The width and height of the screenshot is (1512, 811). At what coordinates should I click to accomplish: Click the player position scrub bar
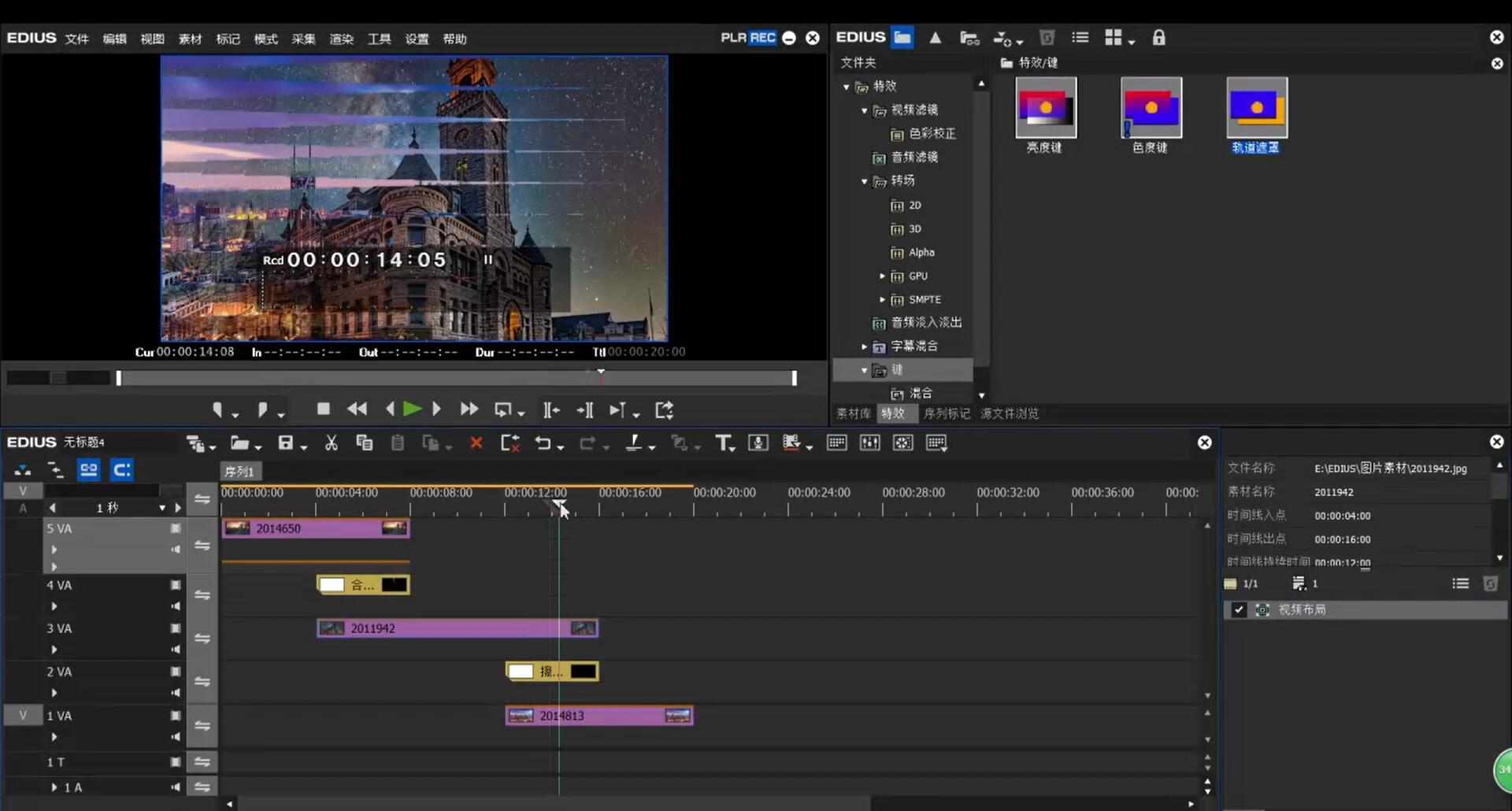click(x=457, y=378)
